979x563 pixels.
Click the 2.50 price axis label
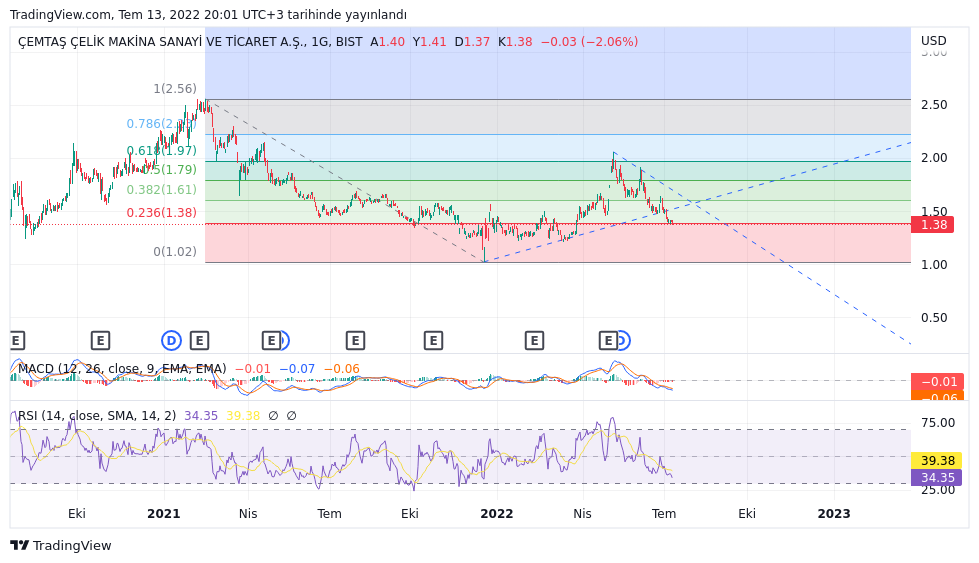tap(934, 105)
